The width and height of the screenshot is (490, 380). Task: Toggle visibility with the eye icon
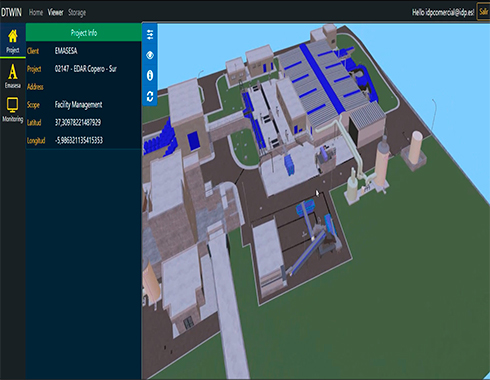150,55
